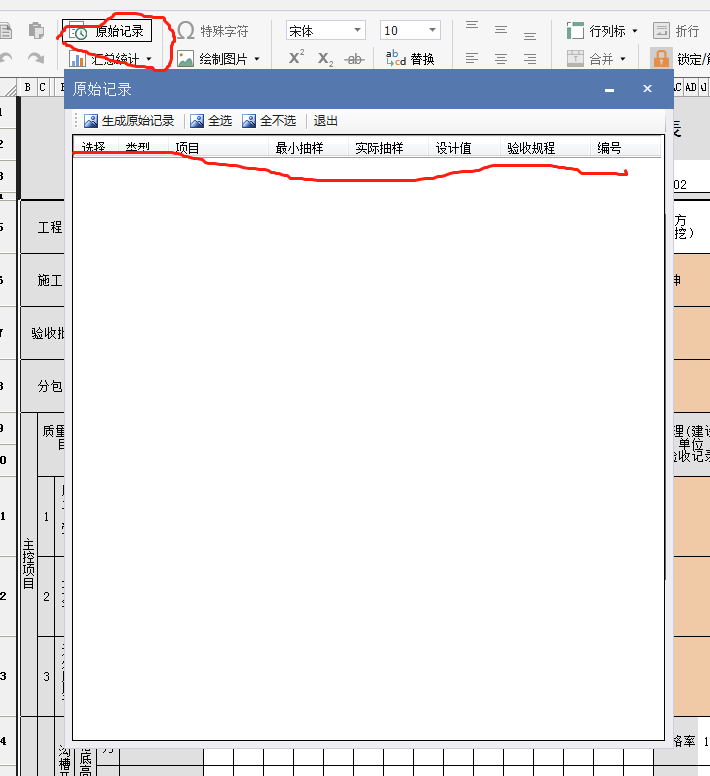710x776 pixels.
Task: Click 全不选 to deselect all
Action: click(269, 121)
